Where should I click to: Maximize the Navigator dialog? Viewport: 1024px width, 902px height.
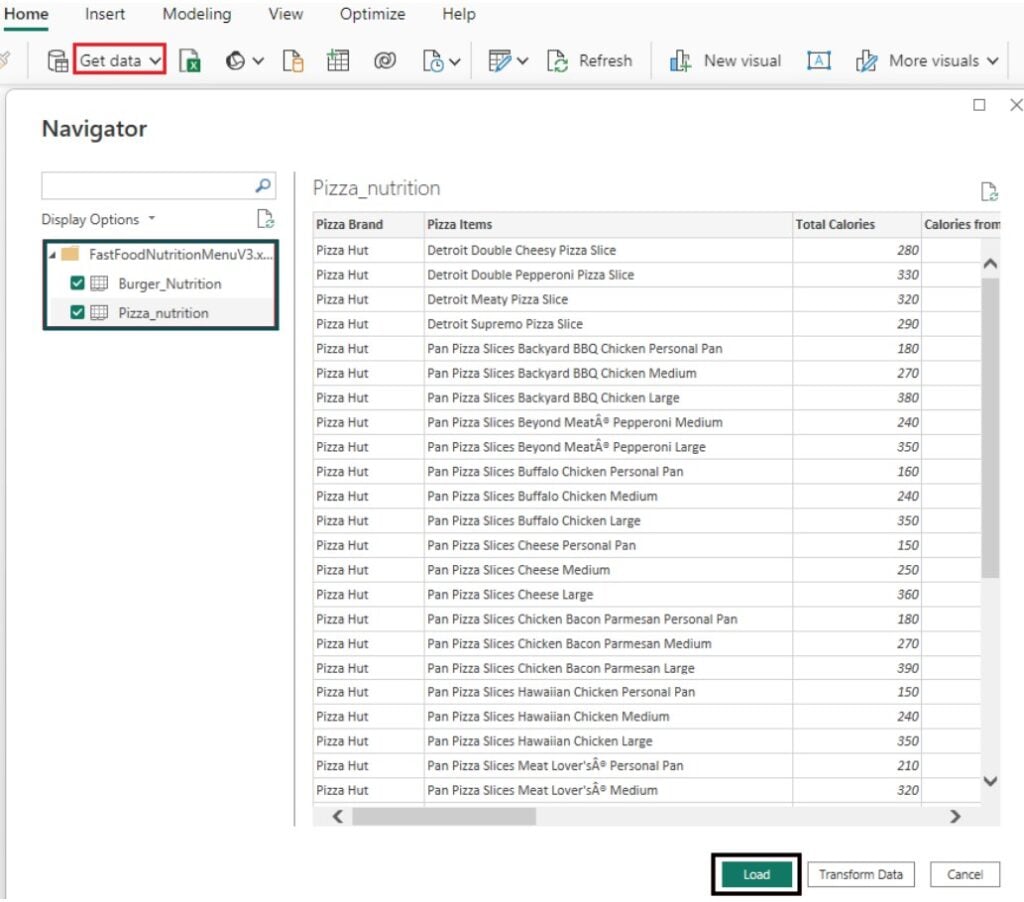pyautogui.click(x=979, y=105)
